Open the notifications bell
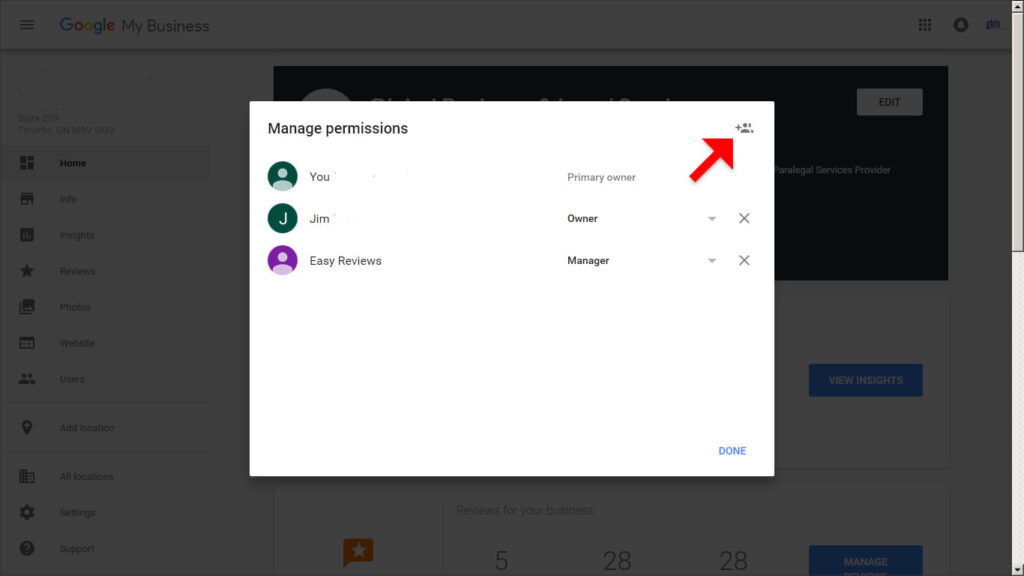 point(961,25)
